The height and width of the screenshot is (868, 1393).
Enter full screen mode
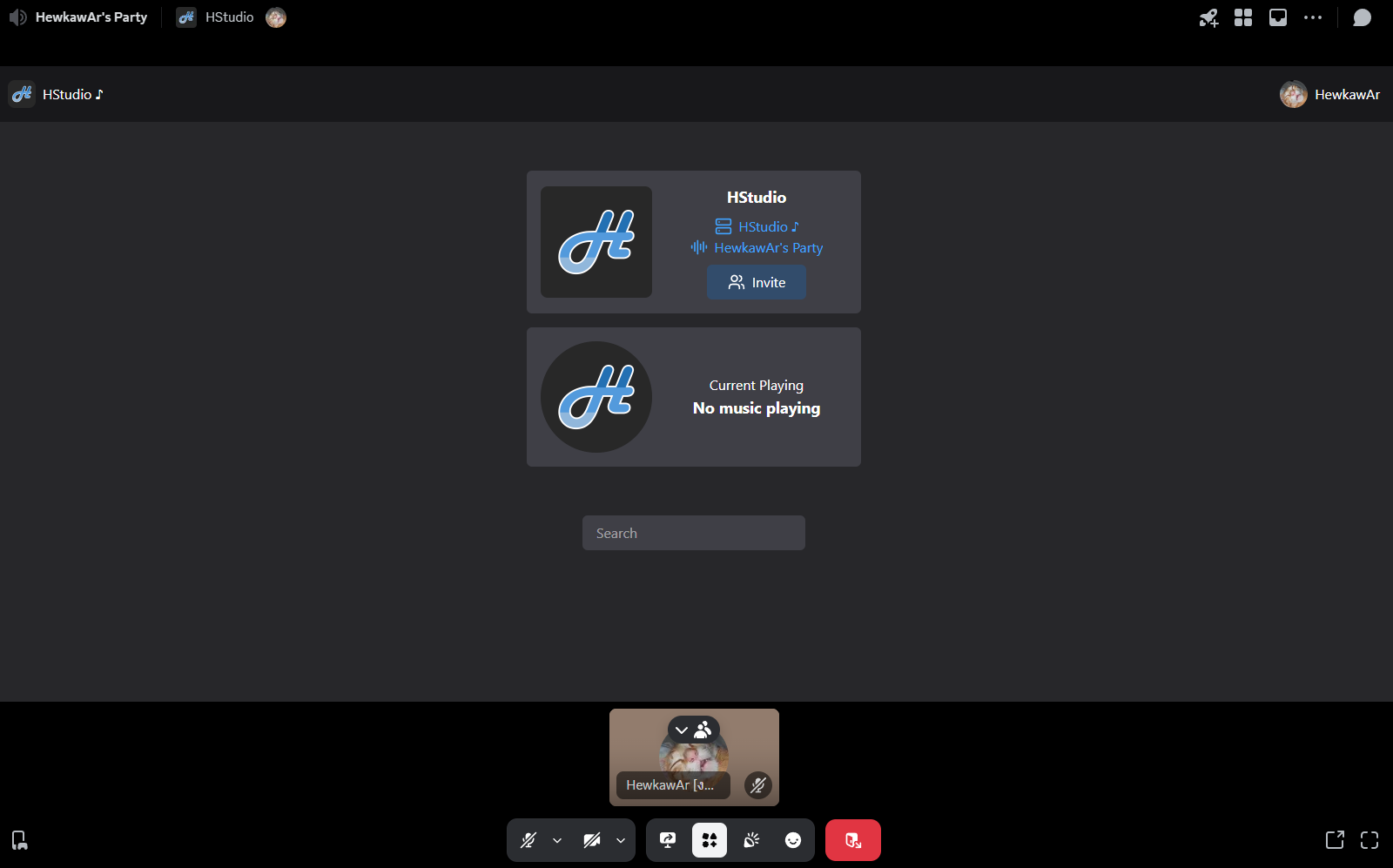point(1369,839)
